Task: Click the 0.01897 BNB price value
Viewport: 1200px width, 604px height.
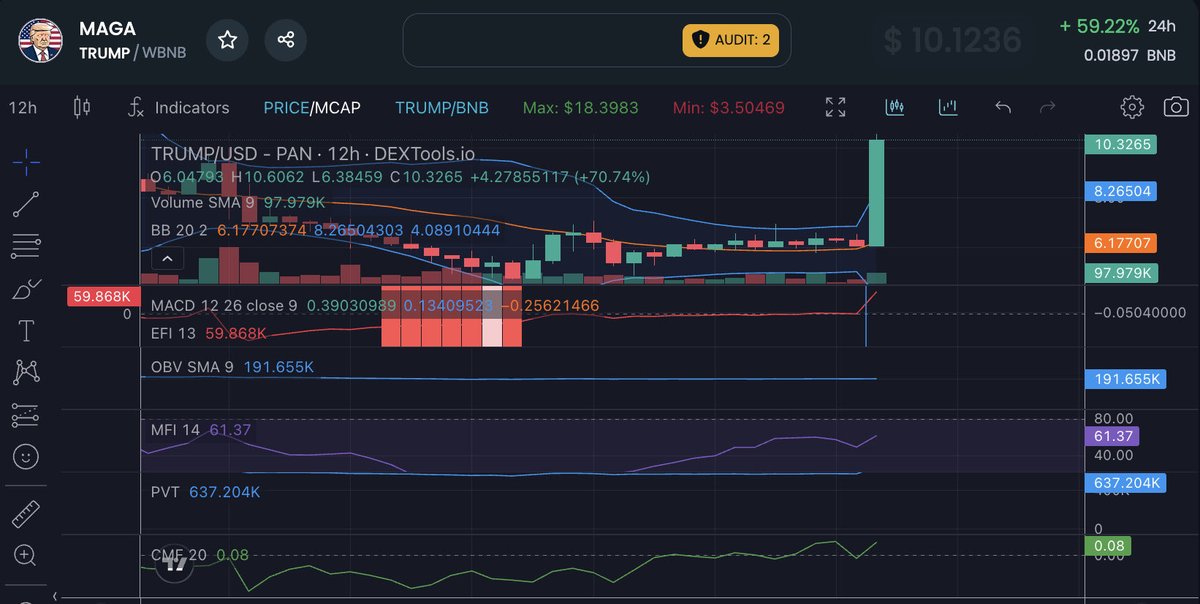Action: coord(1111,55)
